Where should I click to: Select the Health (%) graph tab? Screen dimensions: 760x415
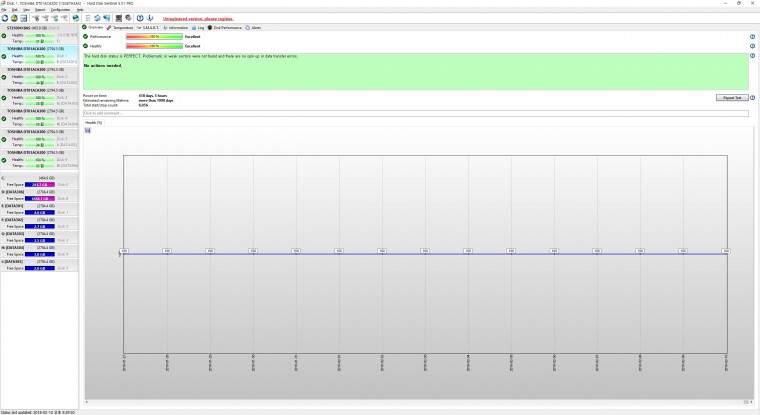(x=94, y=123)
